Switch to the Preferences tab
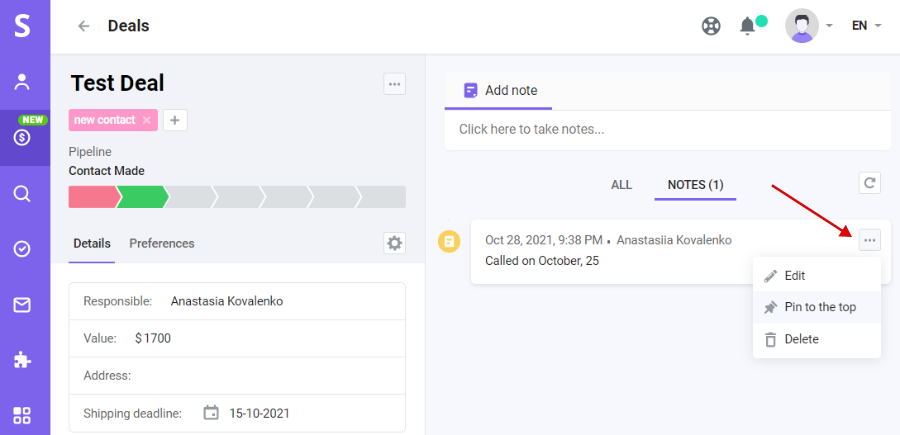Image resolution: width=900 pixels, height=435 pixels. pos(162,243)
